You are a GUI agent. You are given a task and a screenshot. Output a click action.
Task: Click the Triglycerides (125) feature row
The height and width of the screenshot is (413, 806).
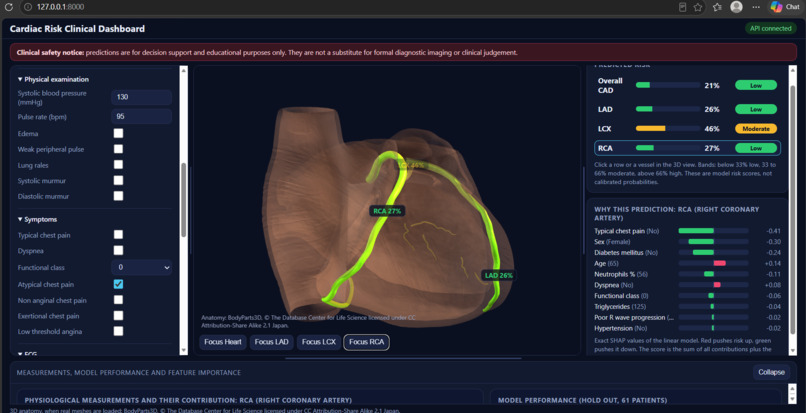687,307
